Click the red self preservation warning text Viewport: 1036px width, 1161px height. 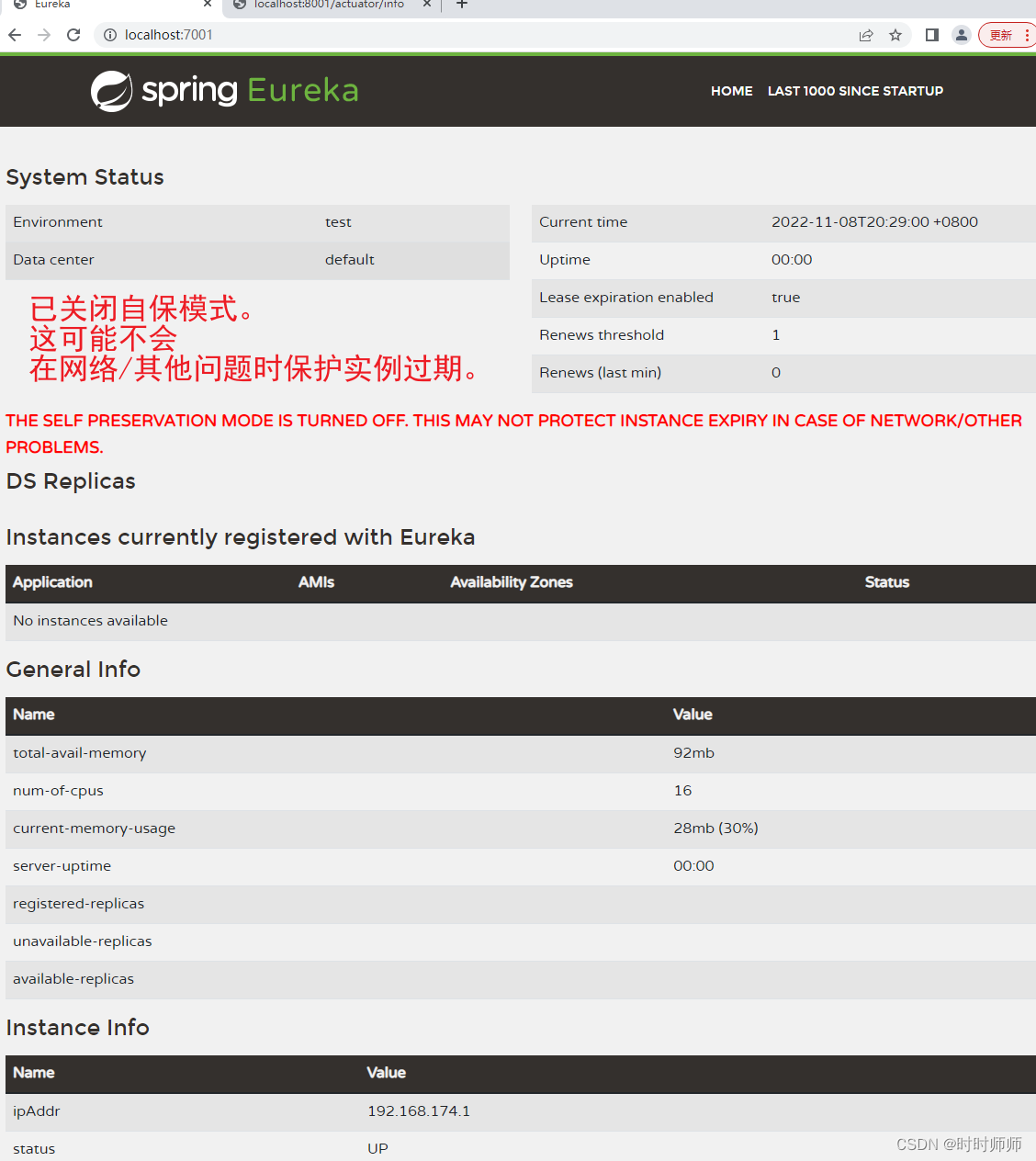513,434
